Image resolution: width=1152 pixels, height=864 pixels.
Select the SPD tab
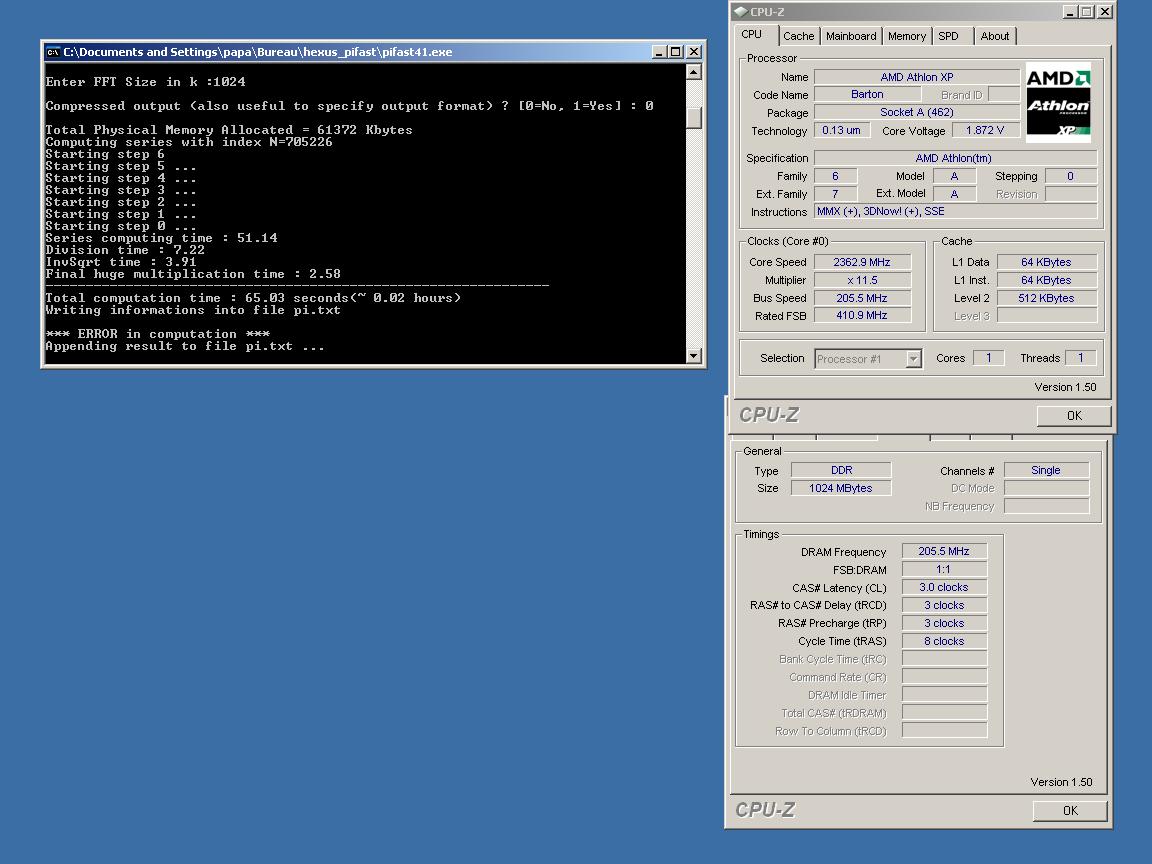(x=948, y=36)
